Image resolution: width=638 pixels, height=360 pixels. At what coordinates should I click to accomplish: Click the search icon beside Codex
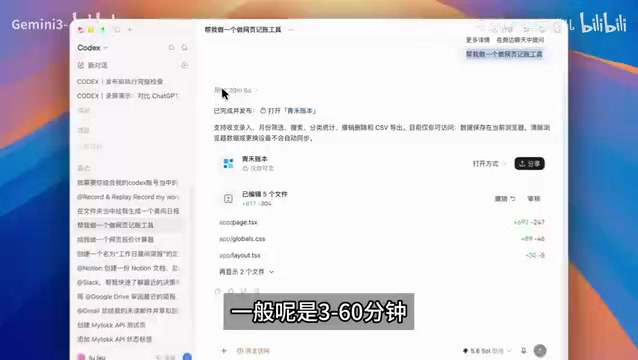click(171, 48)
